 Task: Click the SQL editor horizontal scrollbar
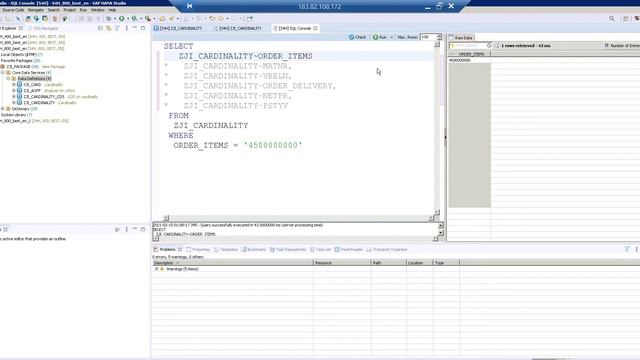[298, 218]
